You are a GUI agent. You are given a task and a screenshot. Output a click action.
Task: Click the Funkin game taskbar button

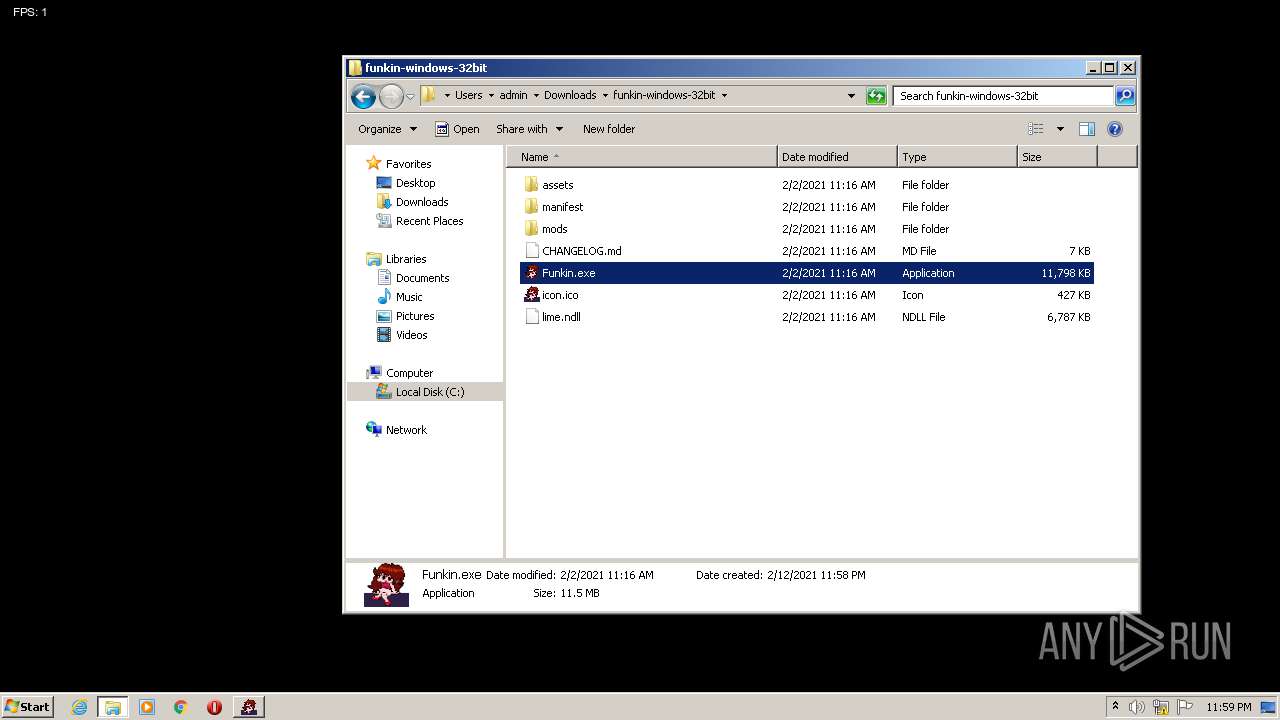point(249,707)
